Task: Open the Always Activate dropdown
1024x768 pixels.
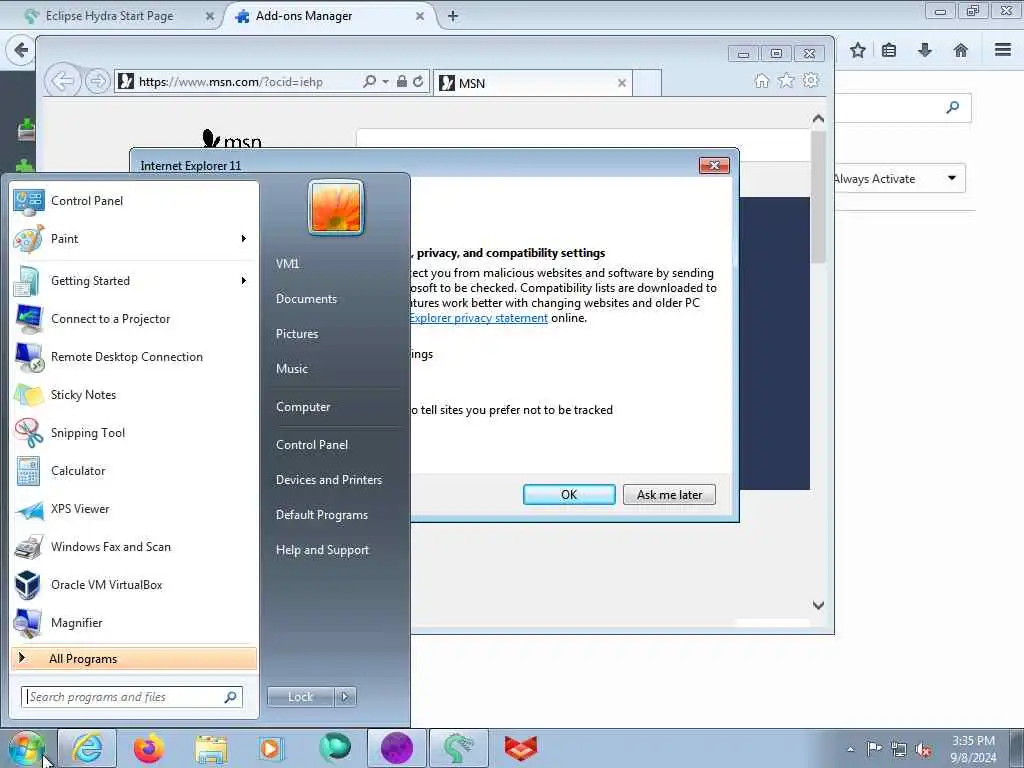Action: 899,178
